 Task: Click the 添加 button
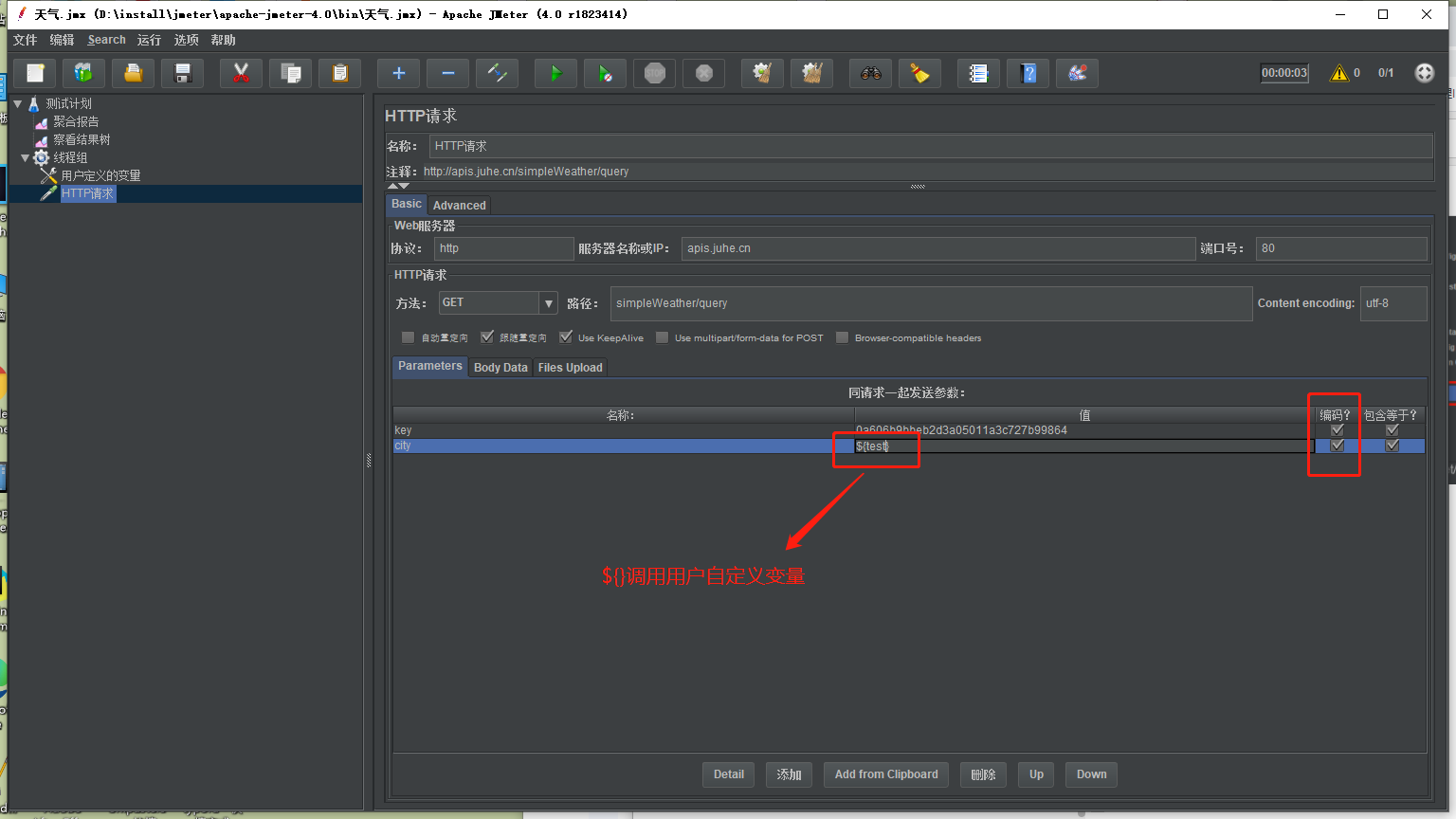point(790,774)
